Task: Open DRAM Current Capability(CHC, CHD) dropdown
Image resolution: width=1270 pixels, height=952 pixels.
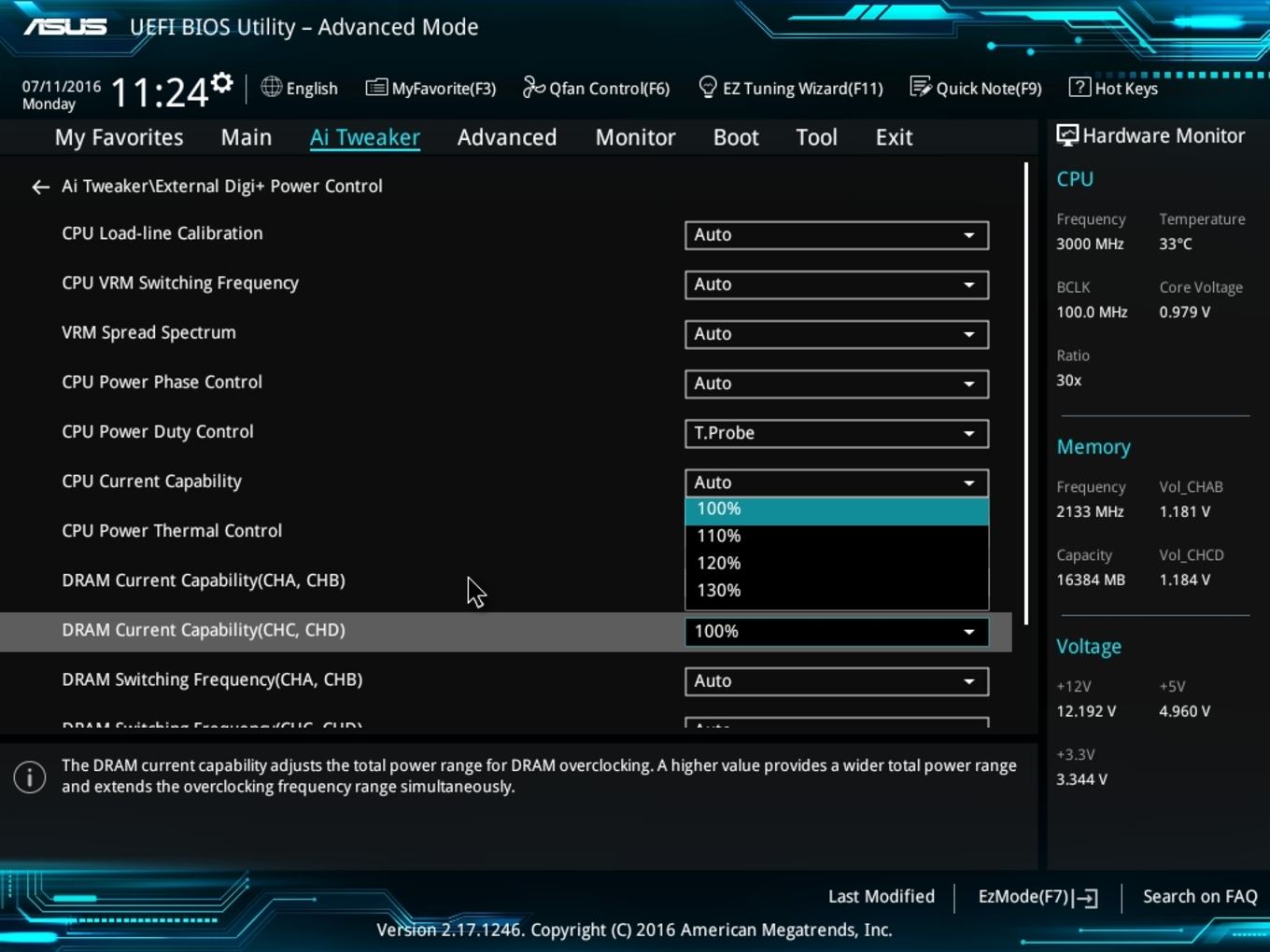Action: (837, 632)
